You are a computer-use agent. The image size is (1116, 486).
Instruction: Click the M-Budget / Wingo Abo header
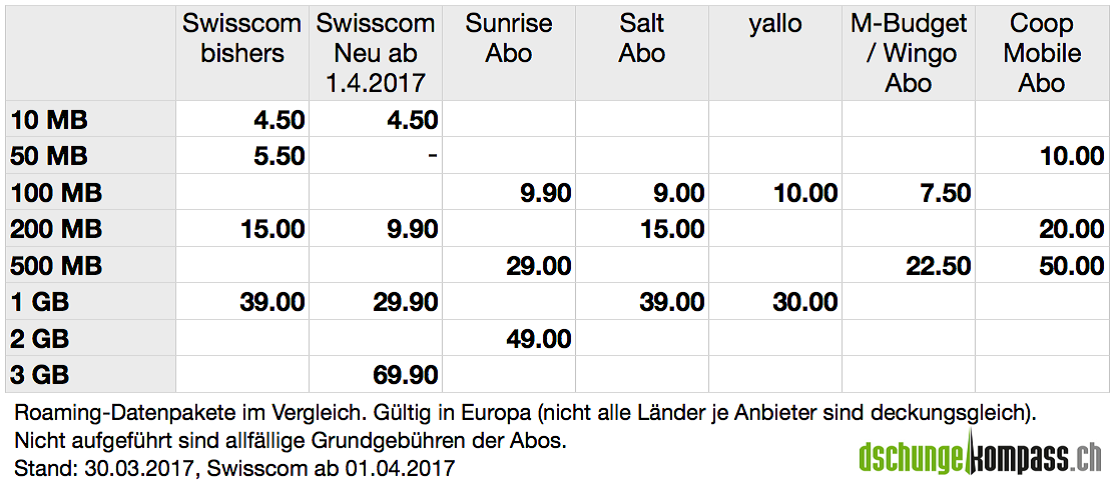pyautogui.click(x=908, y=53)
